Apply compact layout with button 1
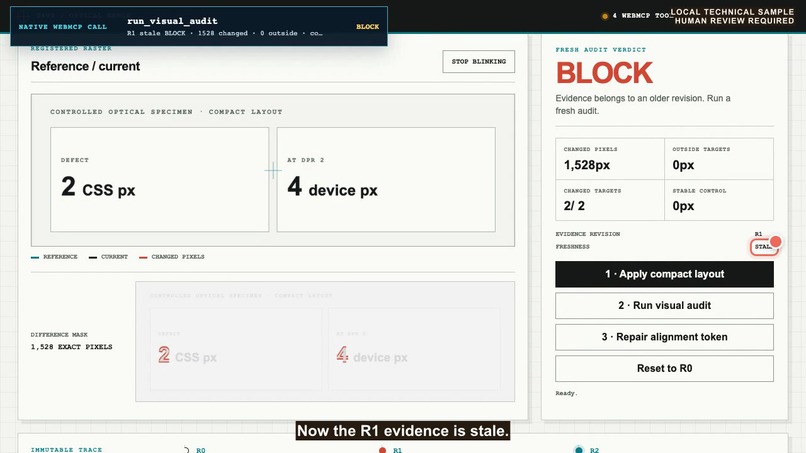 [x=664, y=274]
